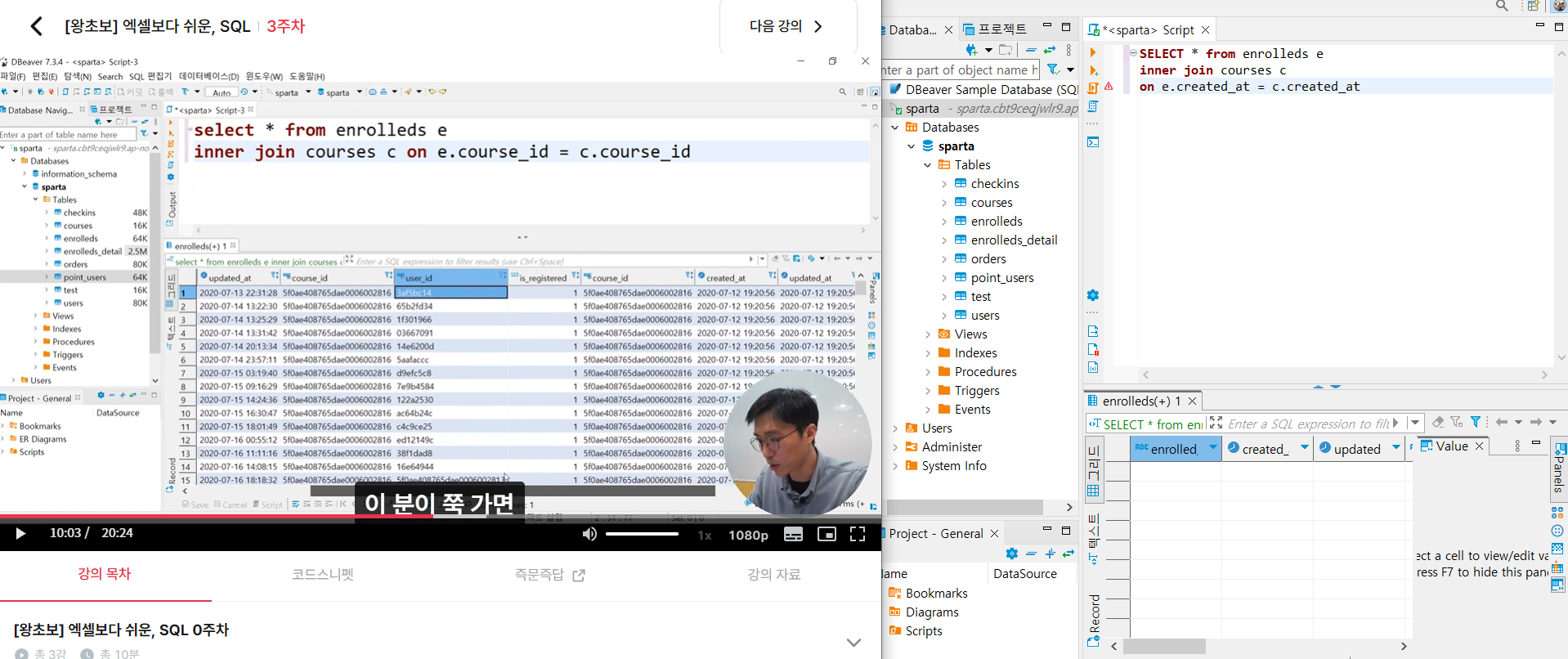
Task: Expand the Administer tree node
Action: (x=895, y=447)
